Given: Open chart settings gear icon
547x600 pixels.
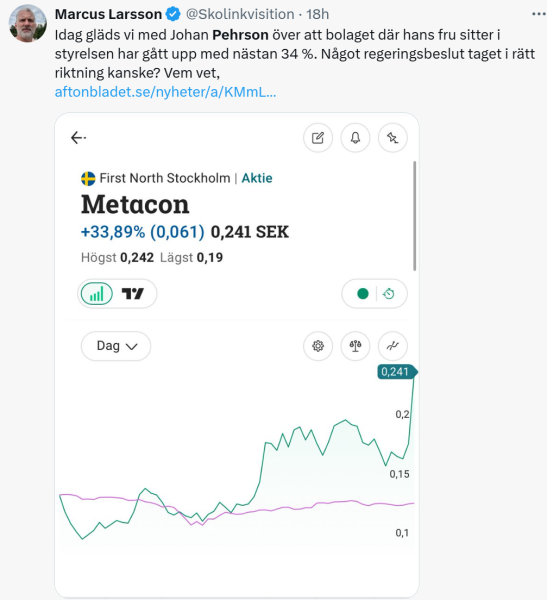Looking at the screenshot, I should point(318,346).
